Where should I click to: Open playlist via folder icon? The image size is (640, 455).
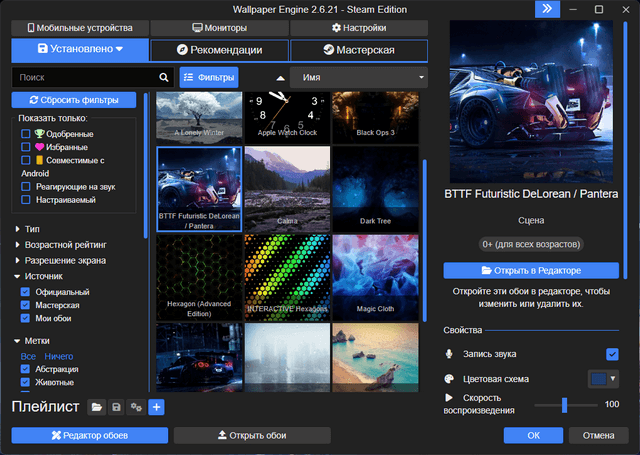[97, 407]
